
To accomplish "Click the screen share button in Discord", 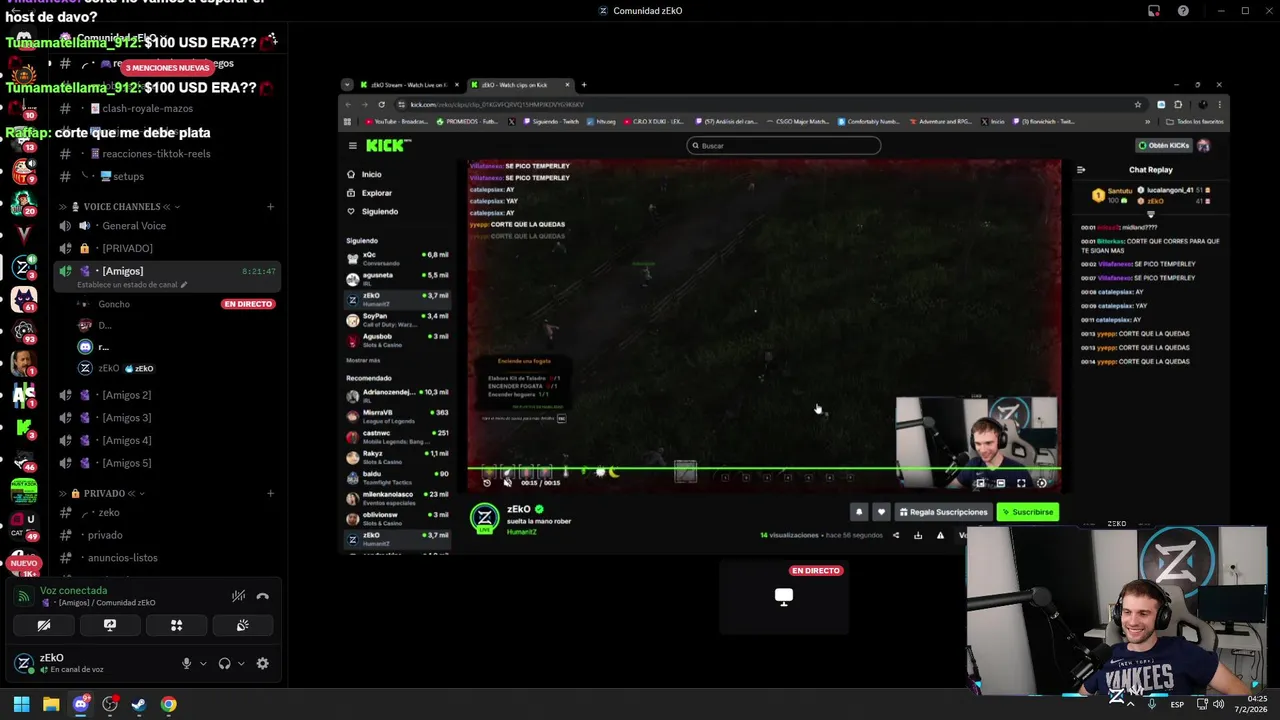I will point(110,625).
